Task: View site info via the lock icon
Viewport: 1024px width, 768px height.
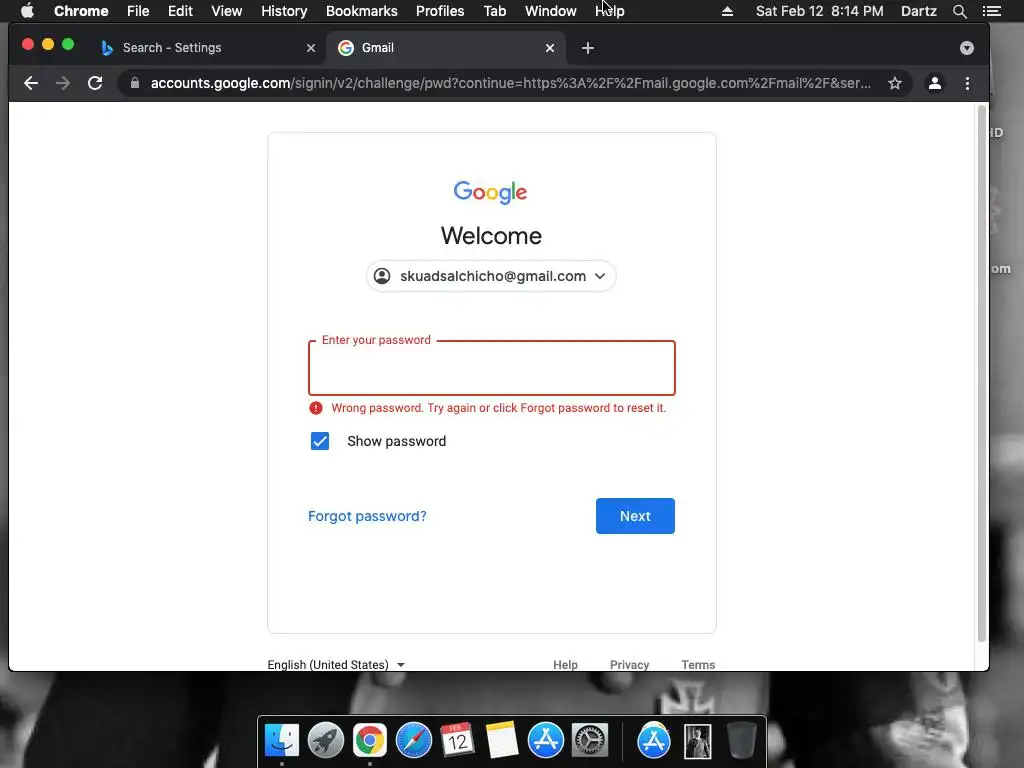Action: tap(135, 83)
